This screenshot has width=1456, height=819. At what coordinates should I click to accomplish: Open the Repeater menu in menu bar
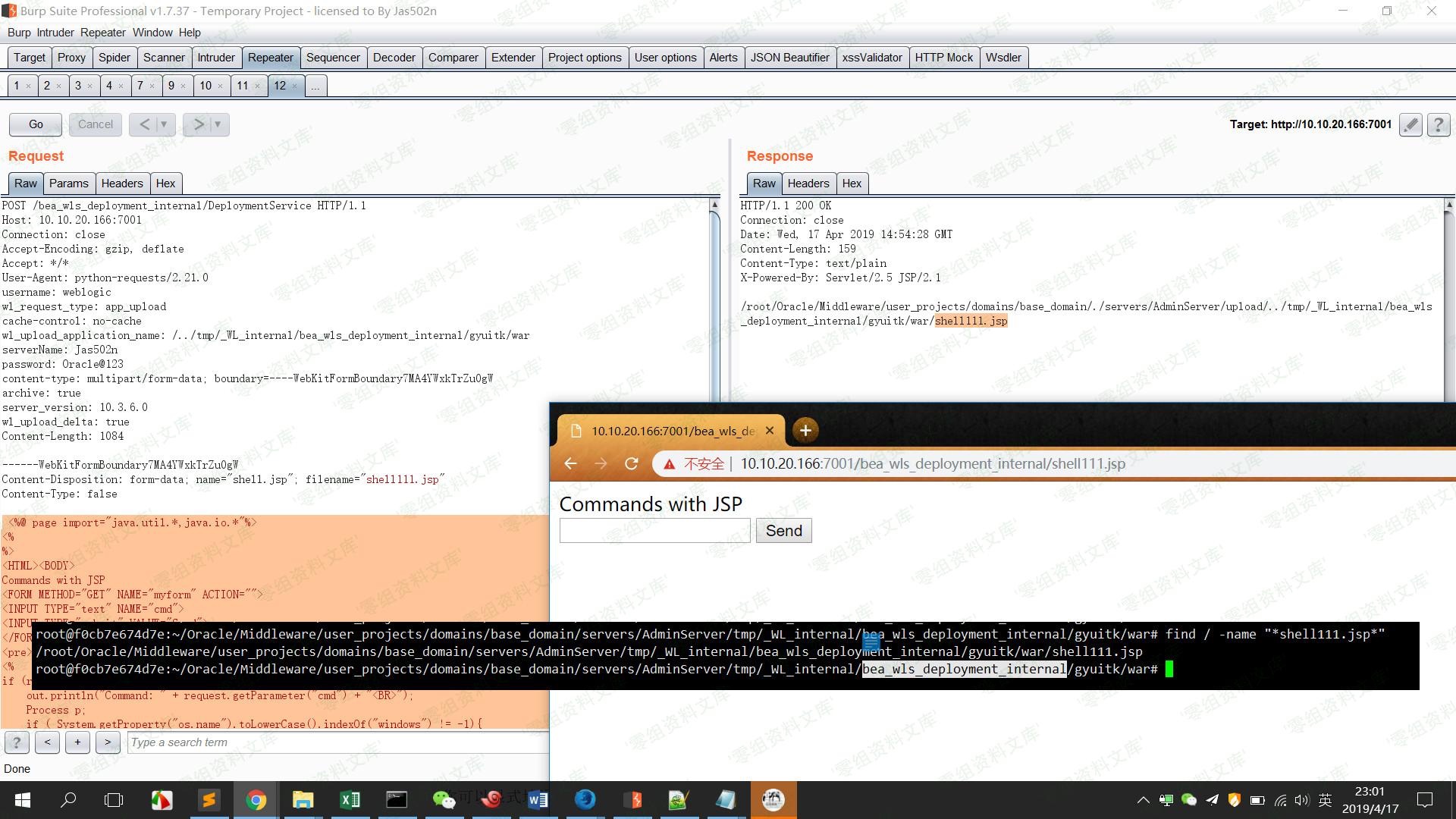coord(102,33)
